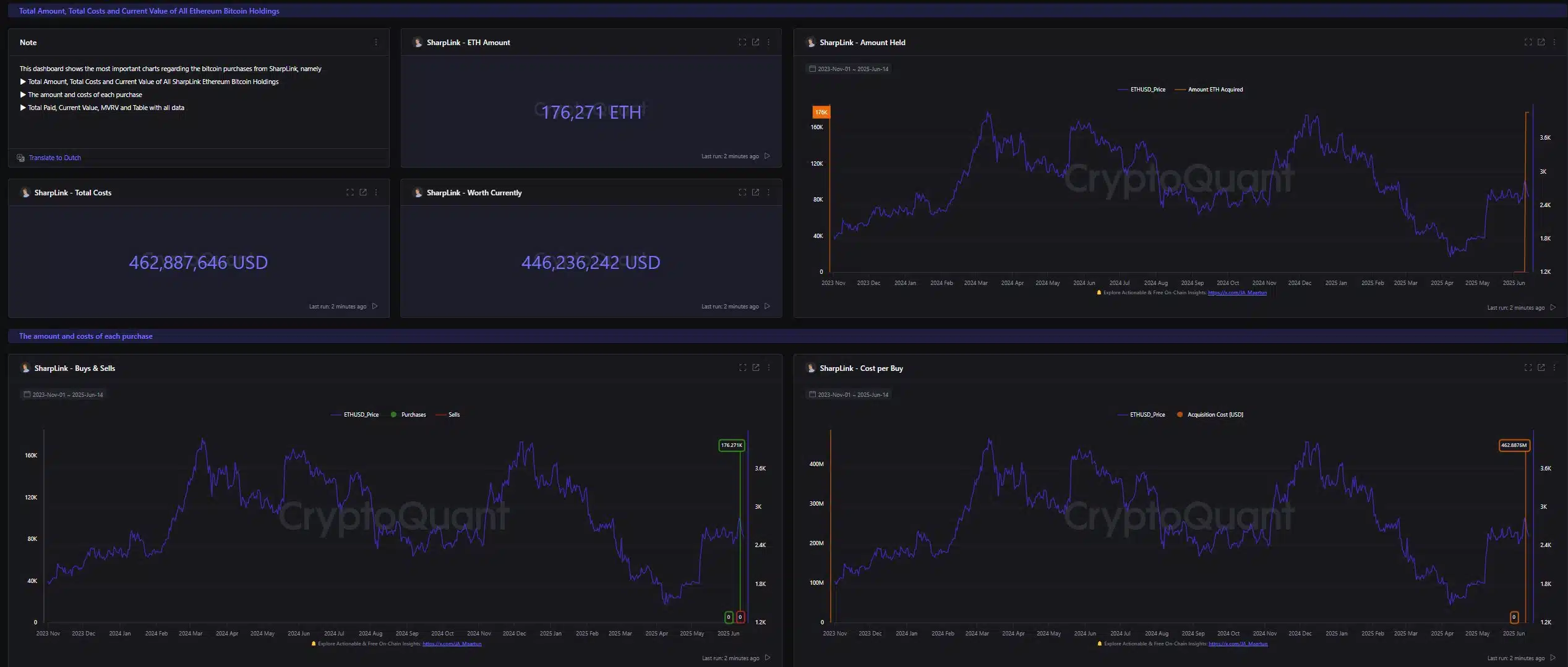
Task: Rerun the Cost per Buy chart query
Action: tap(1553, 658)
